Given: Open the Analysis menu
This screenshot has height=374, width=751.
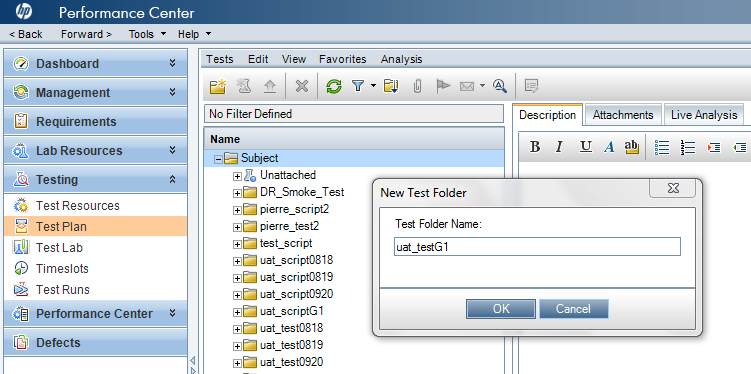Looking at the screenshot, I should point(401,59).
